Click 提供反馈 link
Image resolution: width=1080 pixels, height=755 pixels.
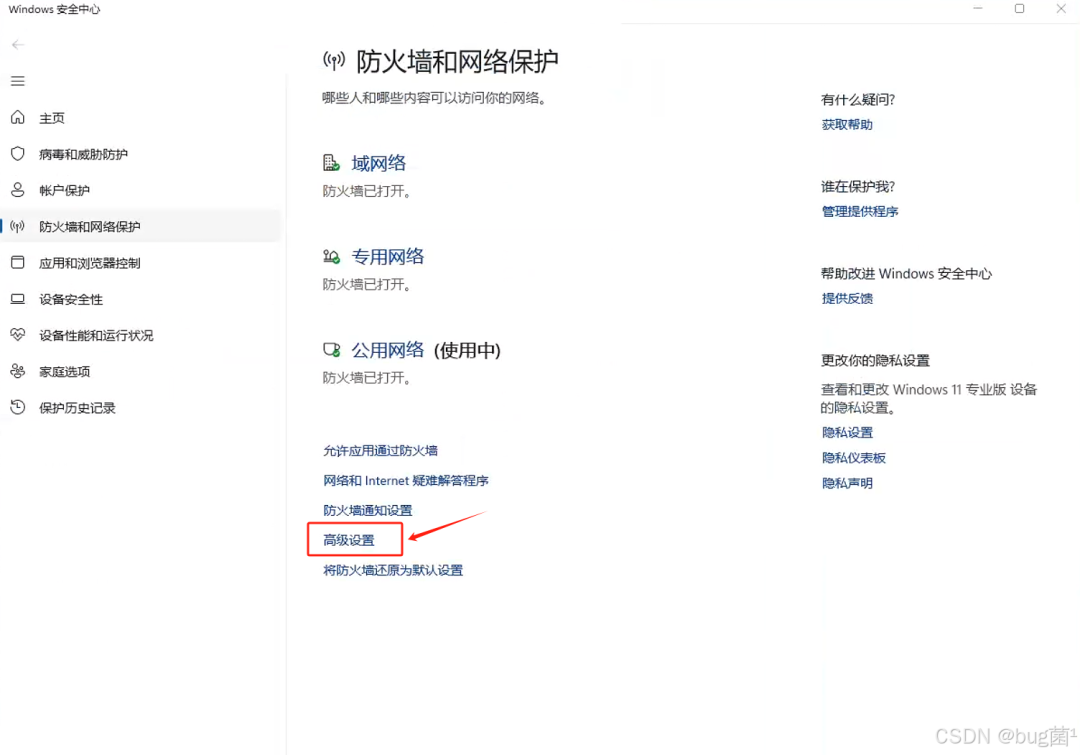847,298
